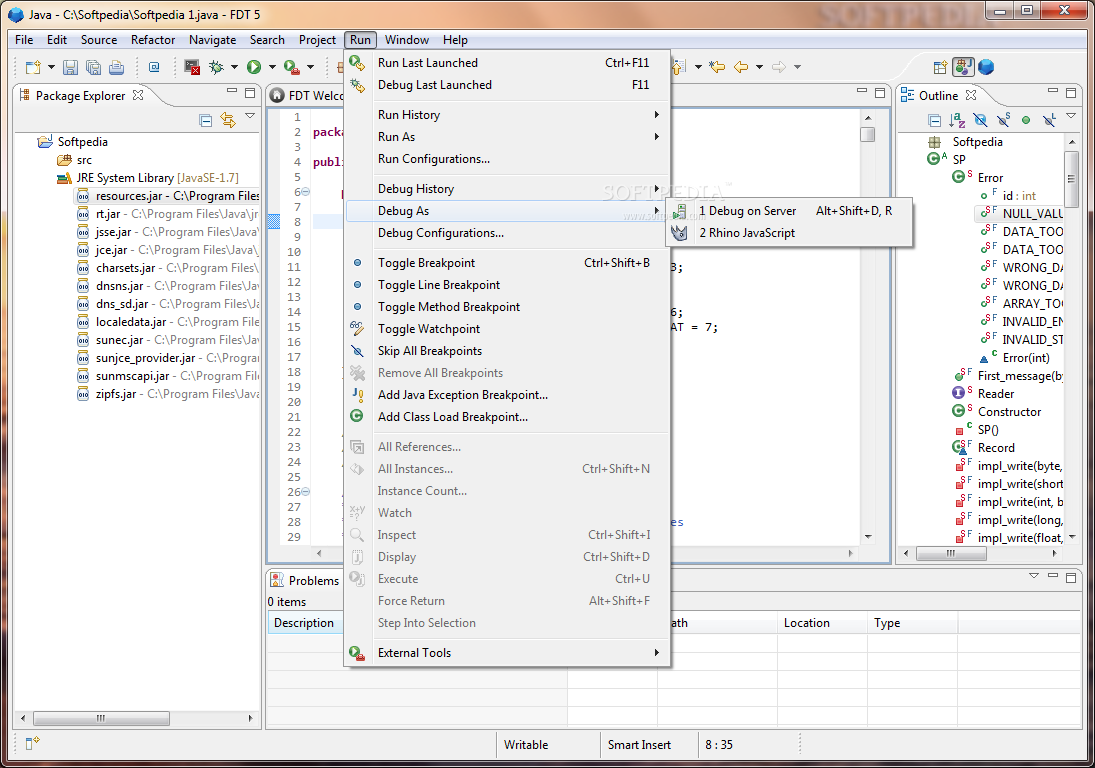1095x768 pixels.
Task: Open the Debug button dropdown arrow
Action: tap(235, 67)
